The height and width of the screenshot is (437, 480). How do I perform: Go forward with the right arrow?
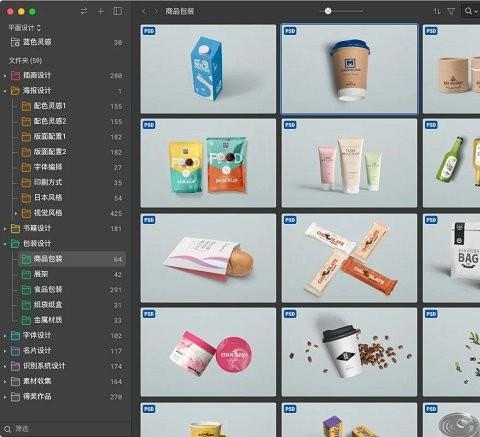pyautogui.click(x=156, y=11)
